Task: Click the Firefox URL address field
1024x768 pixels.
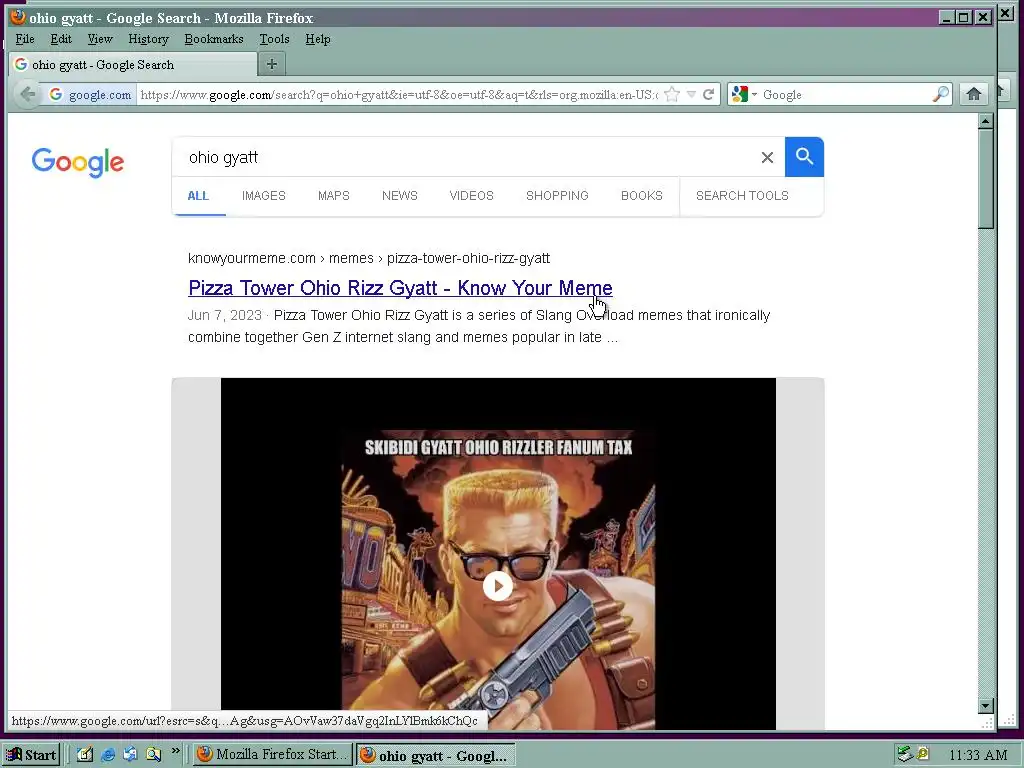Action: coord(398,95)
